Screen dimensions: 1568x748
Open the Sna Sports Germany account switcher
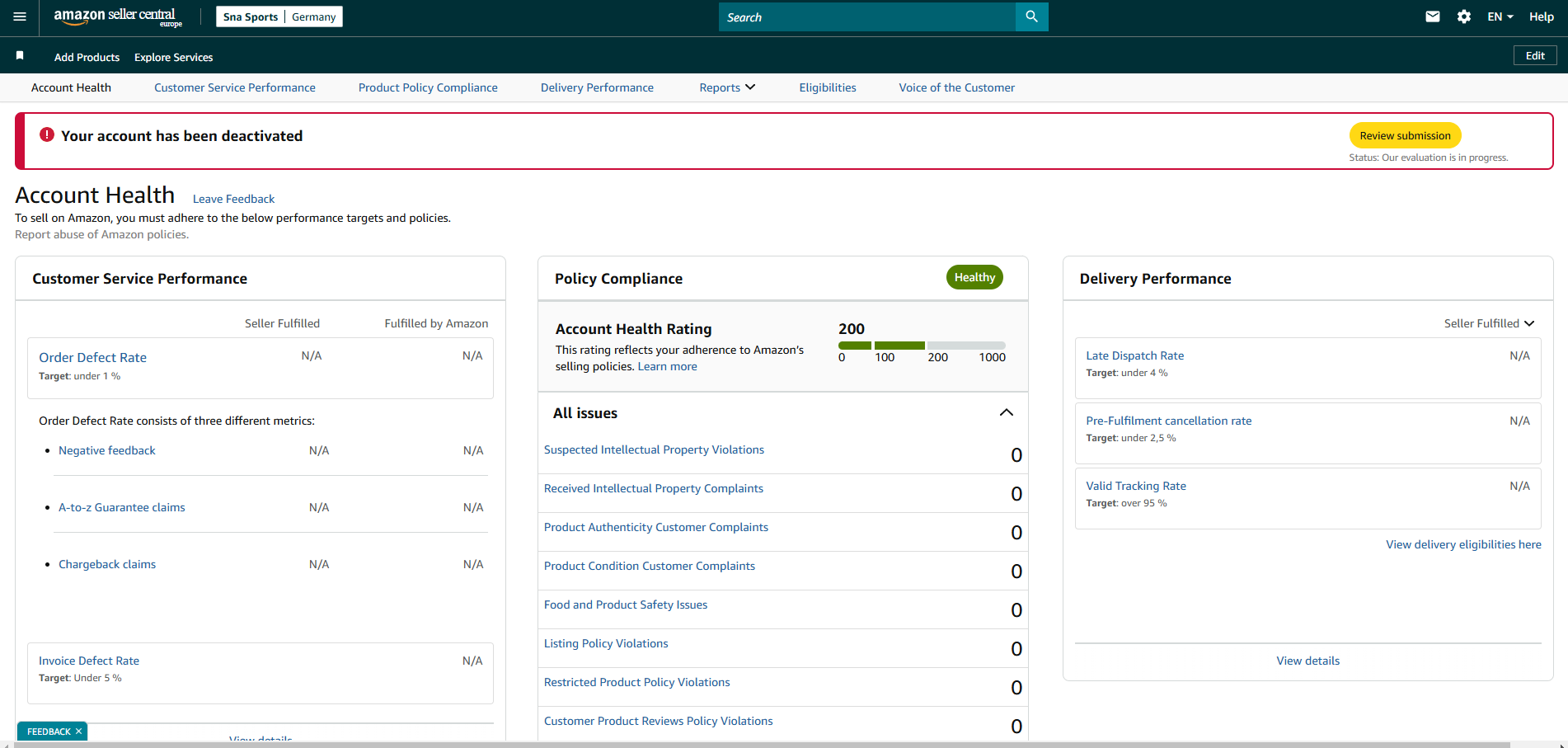(279, 16)
